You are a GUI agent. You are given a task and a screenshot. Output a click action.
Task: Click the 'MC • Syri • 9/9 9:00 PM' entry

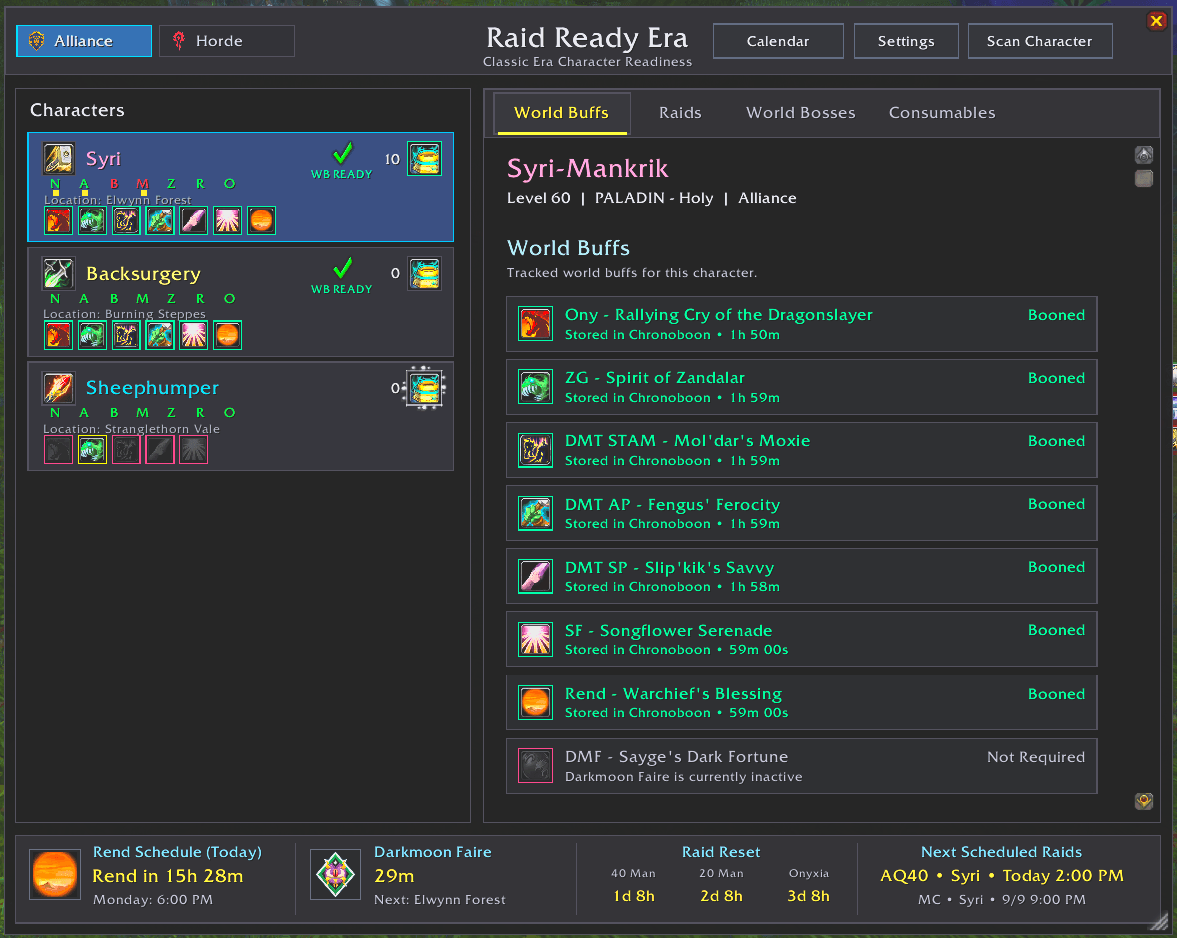(x=1001, y=899)
